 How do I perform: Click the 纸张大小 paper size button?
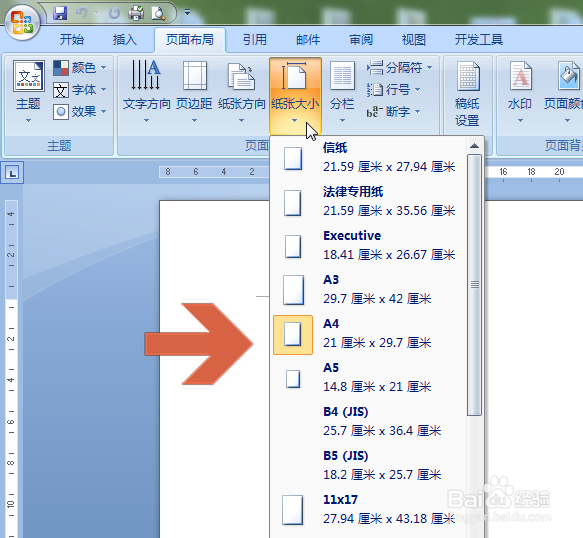coord(295,96)
